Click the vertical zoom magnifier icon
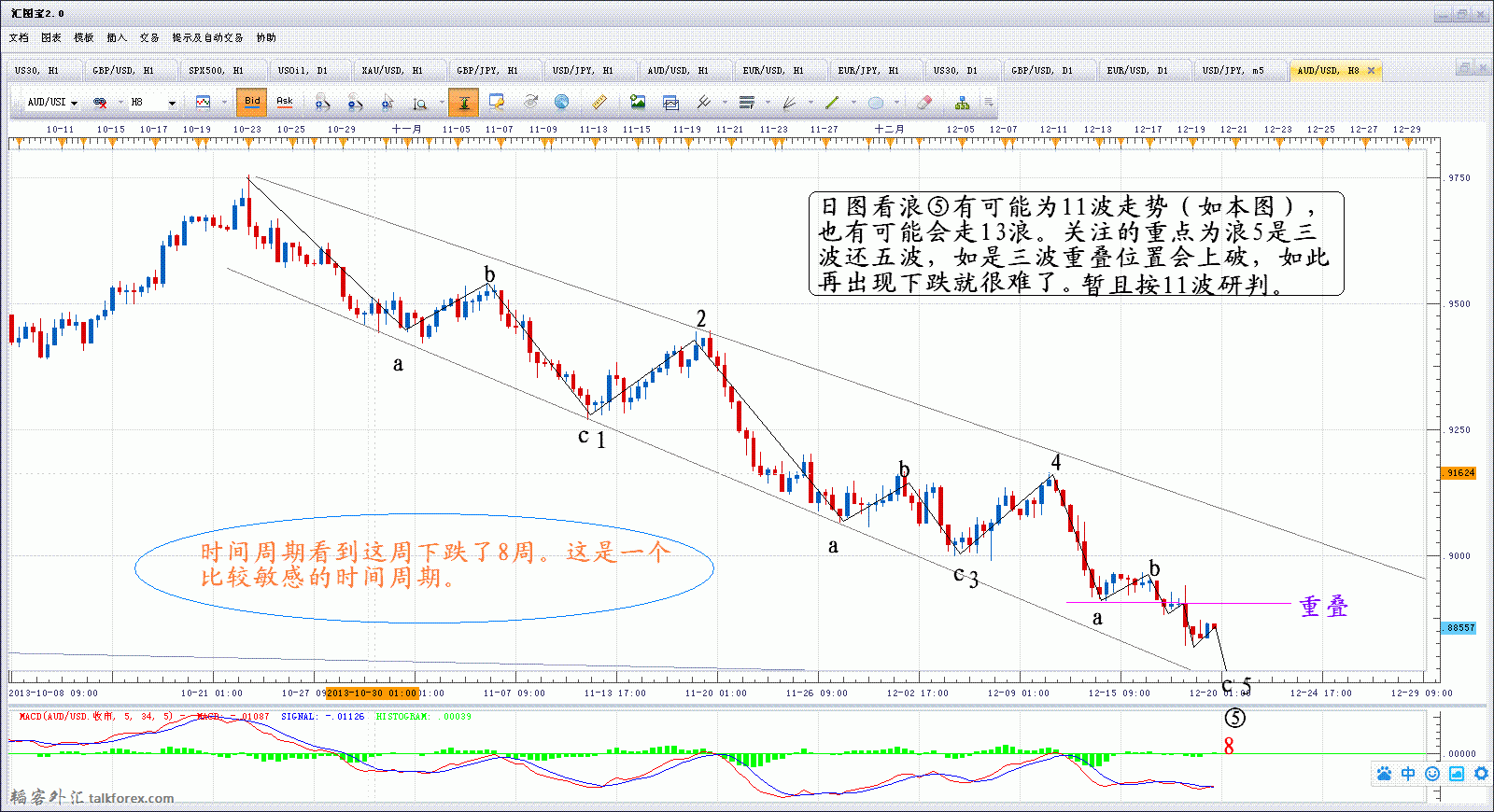Viewport: 1494px width, 812px height. 420,103
